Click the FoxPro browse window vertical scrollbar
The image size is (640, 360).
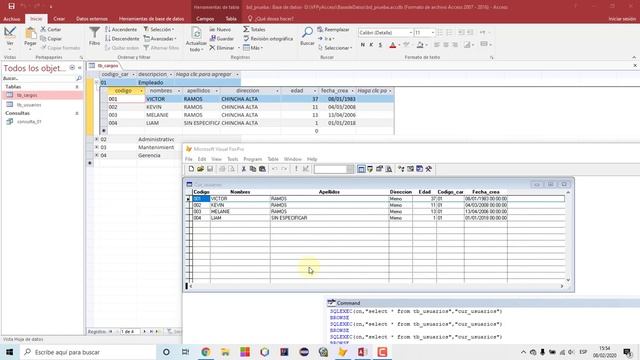(x=568, y=236)
